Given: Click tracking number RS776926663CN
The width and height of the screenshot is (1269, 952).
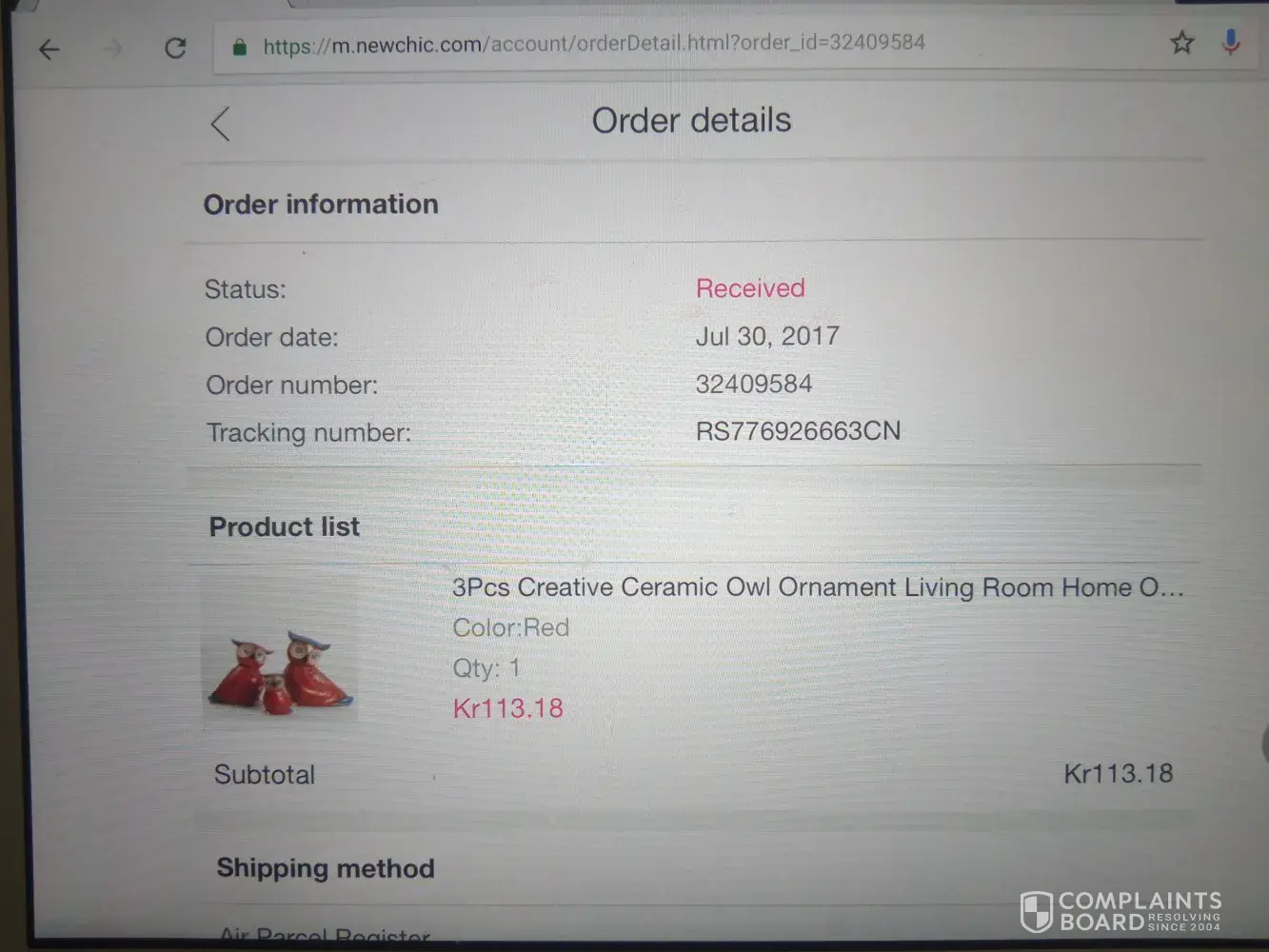Looking at the screenshot, I should coord(798,431).
